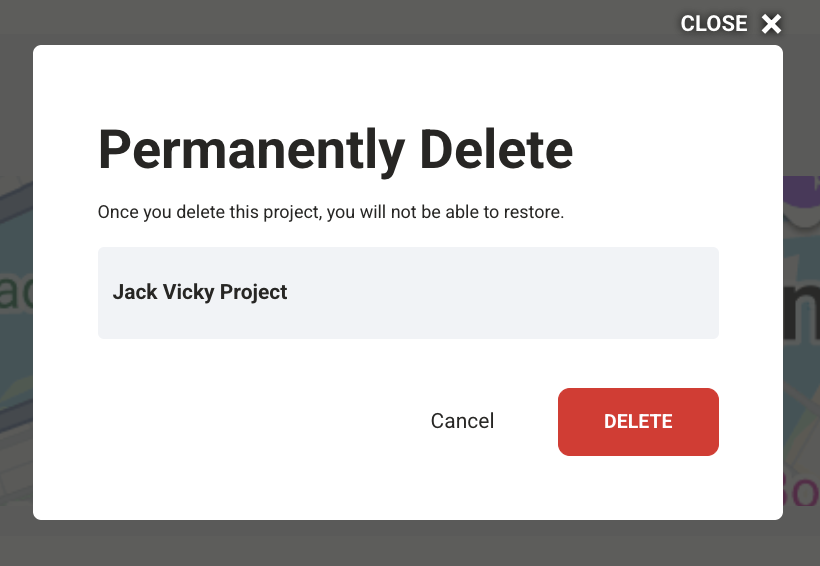Click the word Permanently in the heading
This screenshot has height=566, width=820.
252,150
